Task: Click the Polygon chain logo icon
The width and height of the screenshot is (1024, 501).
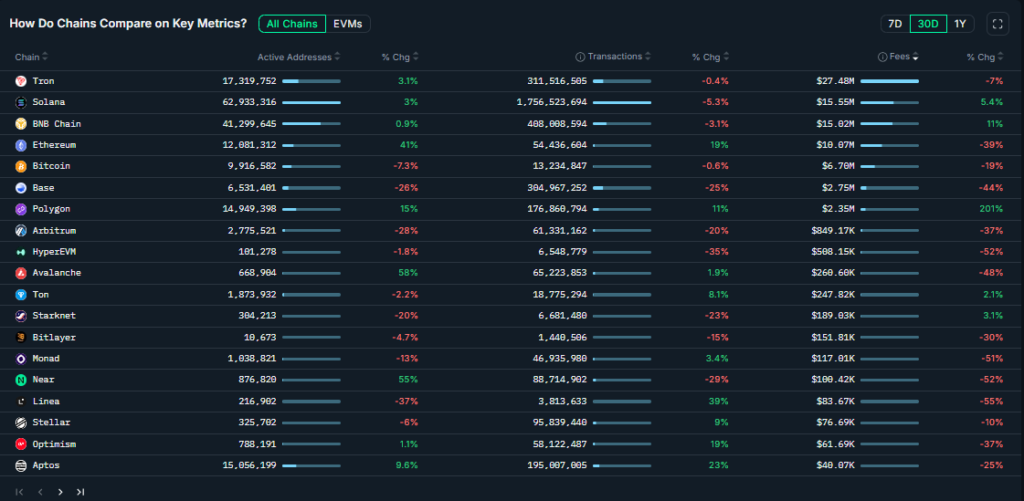Action: point(21,209)
